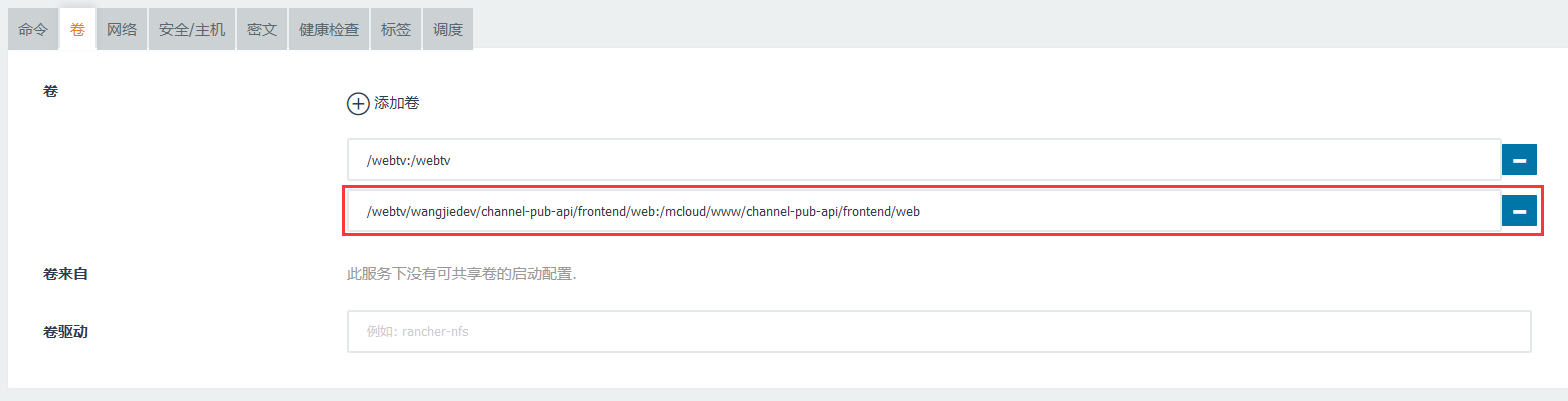Image resolution: width=1568 pixels, height=401 pixels.
Task: Switch to the 命令 tab
Action: [33, 30]
